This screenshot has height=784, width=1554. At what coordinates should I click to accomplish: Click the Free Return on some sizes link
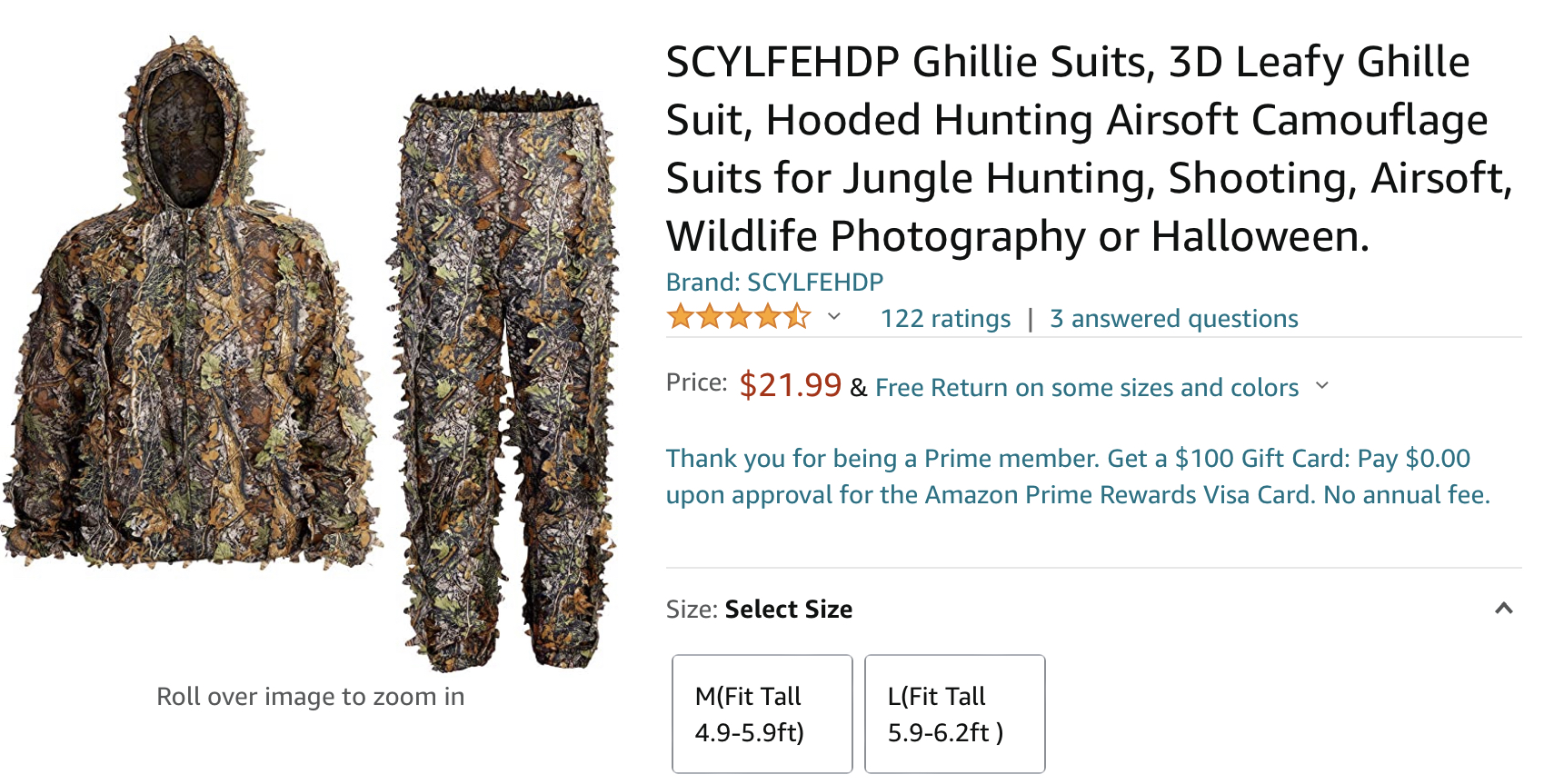click(x=1087, y=388)
